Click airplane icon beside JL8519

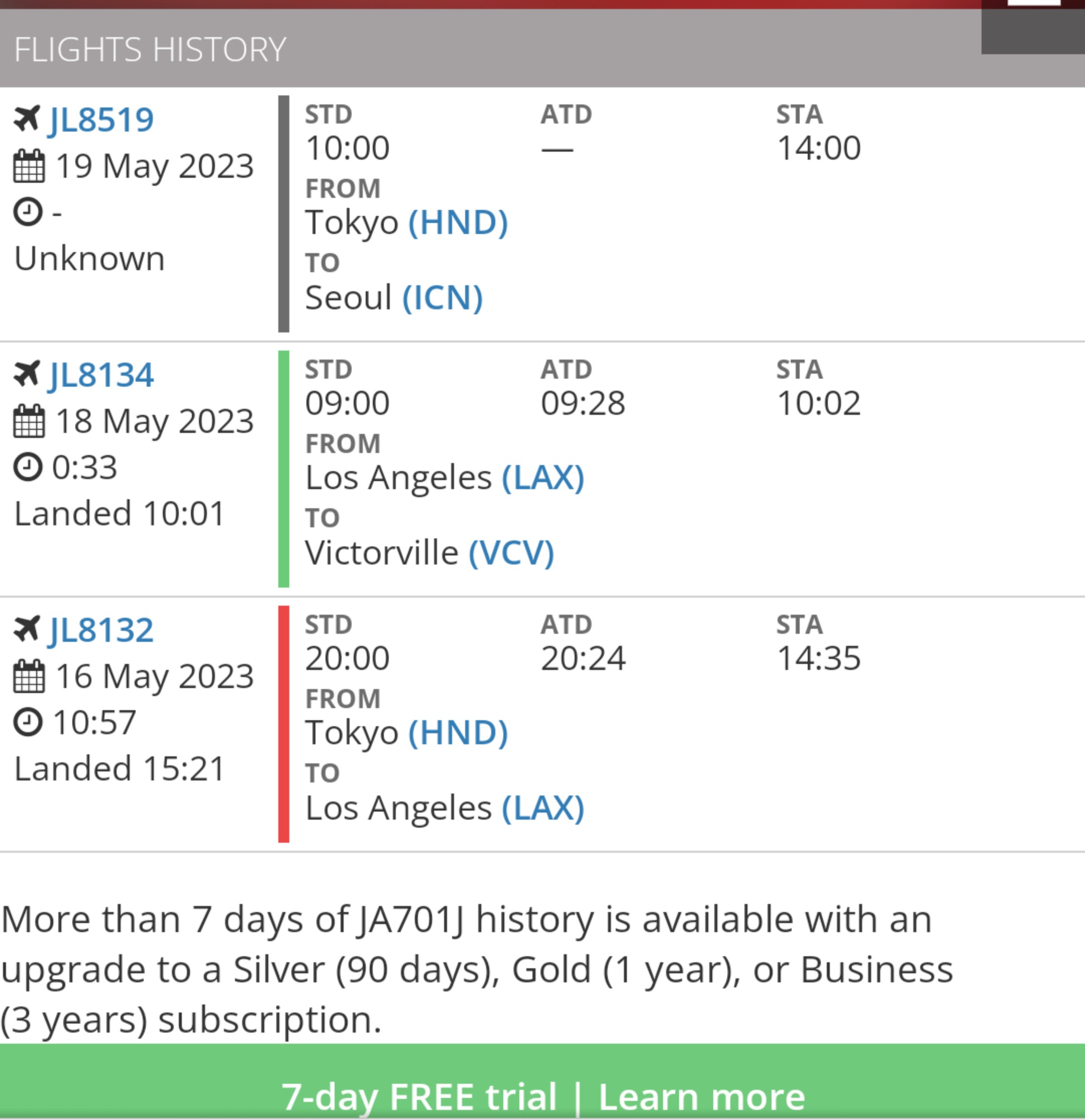tap(27, 119)
